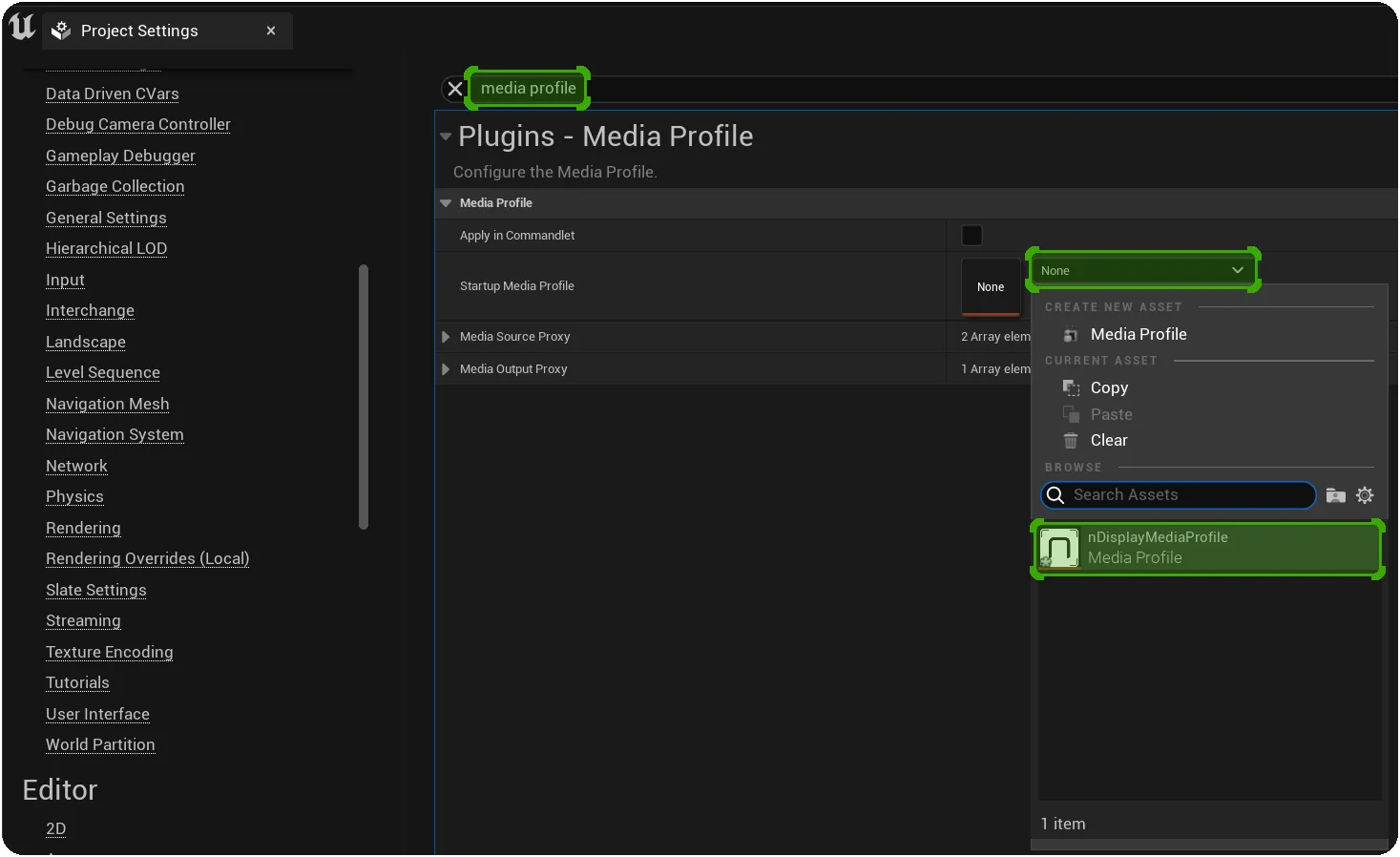Open the Slate Settings page

pos(96,590)
